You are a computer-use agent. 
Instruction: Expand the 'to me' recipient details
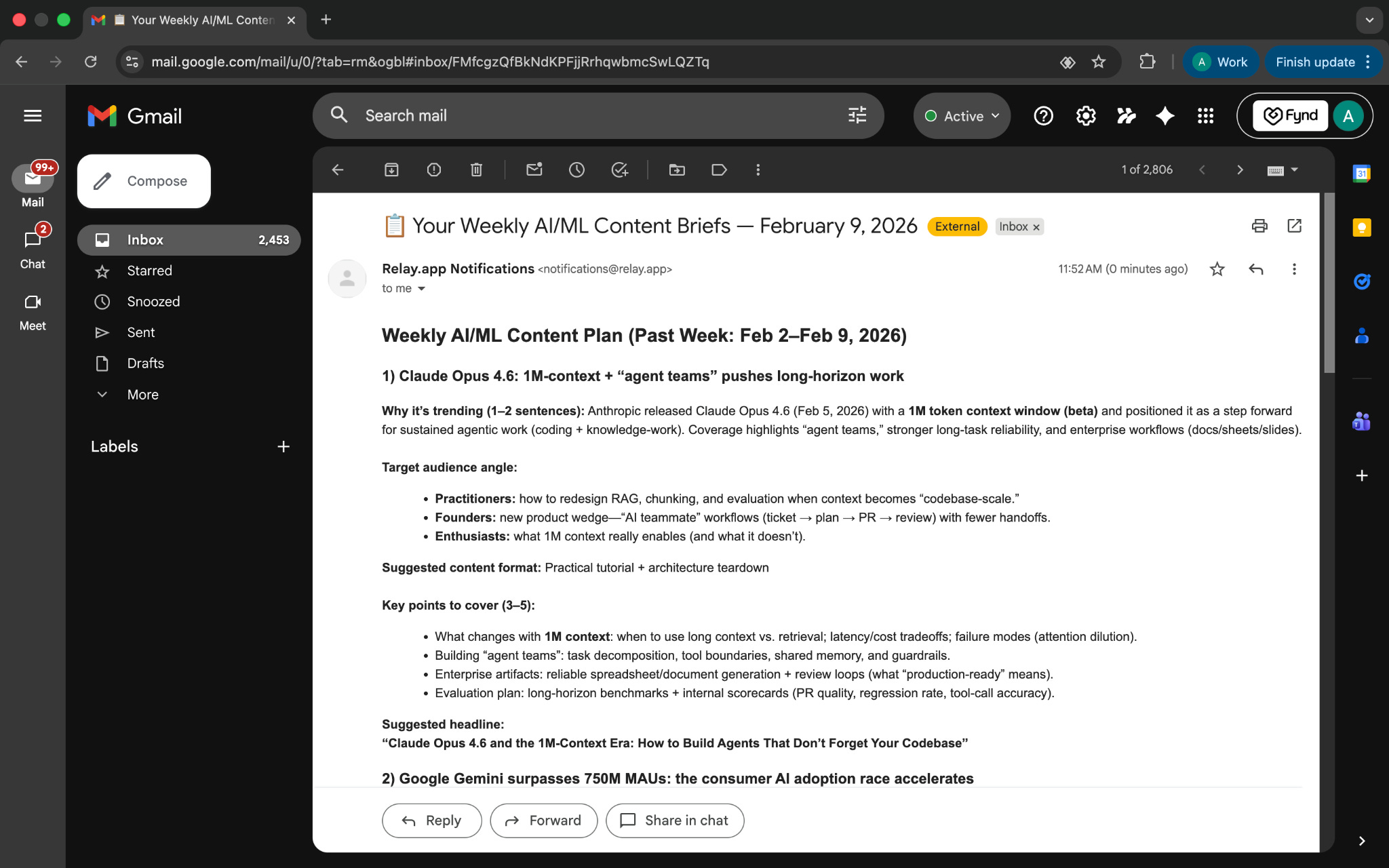[421, 289]
